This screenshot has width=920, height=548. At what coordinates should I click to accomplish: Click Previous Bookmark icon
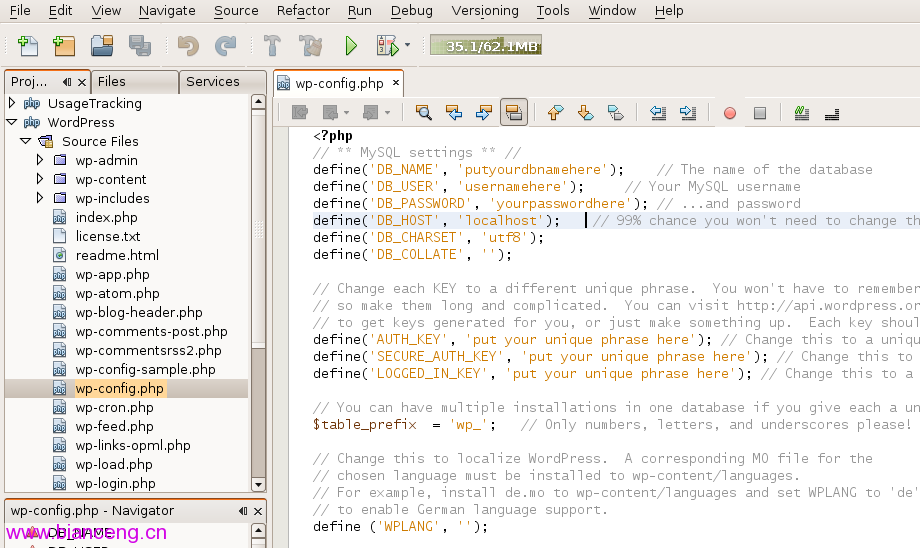pos(555,113)
